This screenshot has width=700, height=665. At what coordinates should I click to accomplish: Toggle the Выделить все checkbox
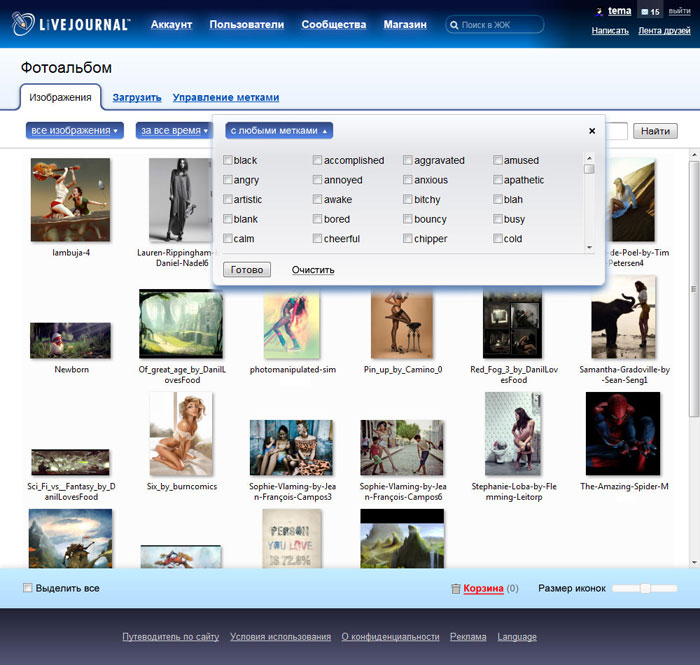pyautogui.click(x=28, y=588)
